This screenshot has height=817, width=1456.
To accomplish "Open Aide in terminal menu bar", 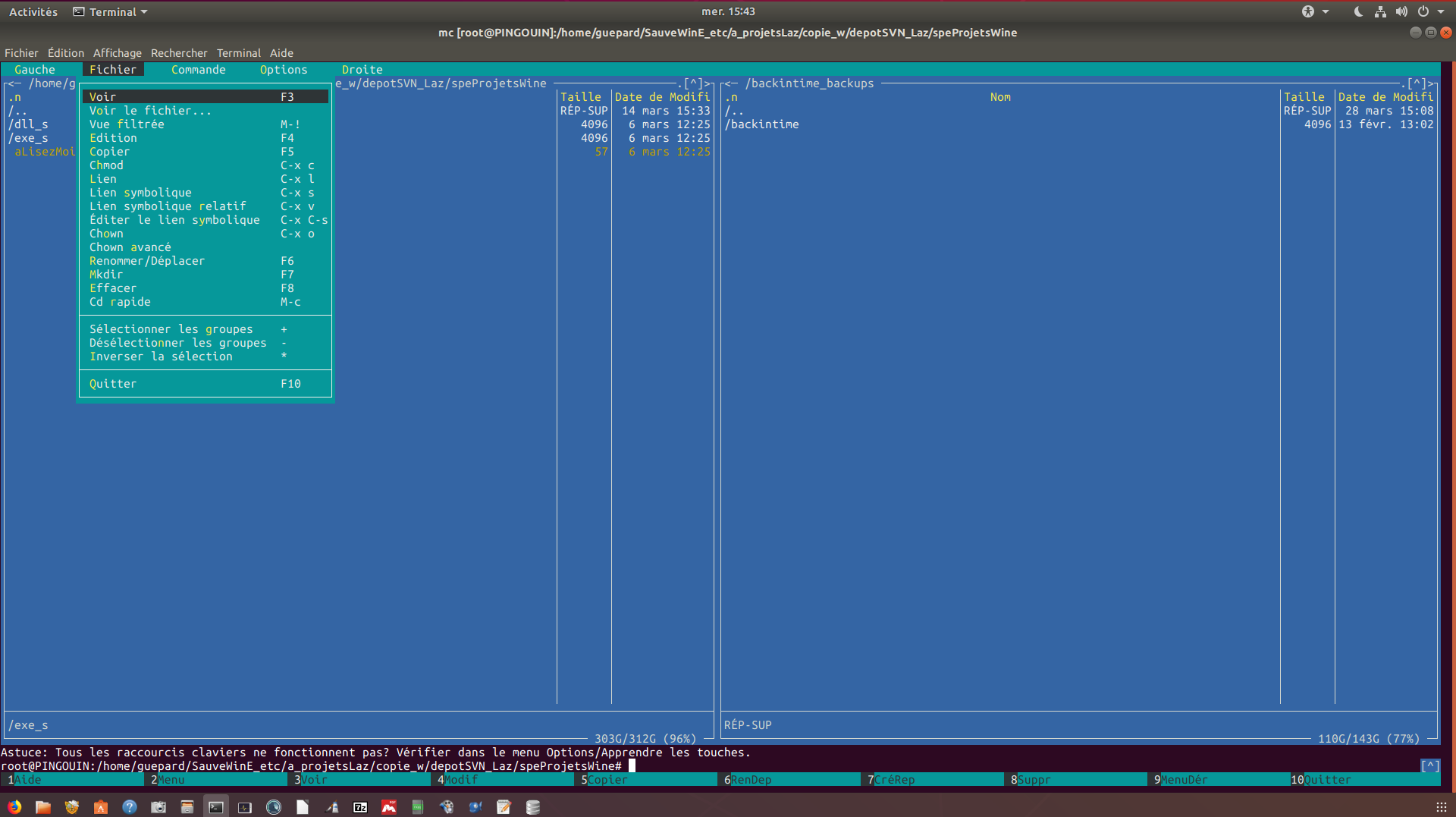I will click(x=281, y=53).
